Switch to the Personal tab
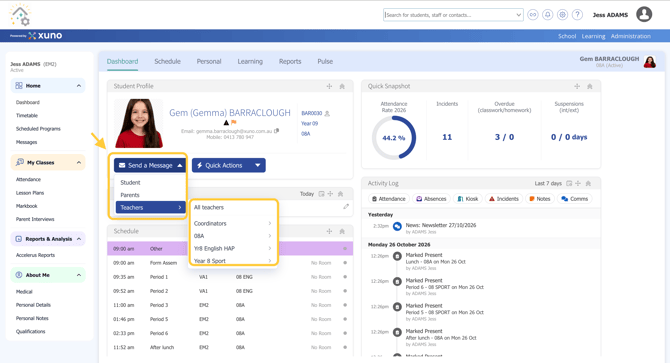The height and width of the screenshot is (363, 670). click(x=209, y=61)
